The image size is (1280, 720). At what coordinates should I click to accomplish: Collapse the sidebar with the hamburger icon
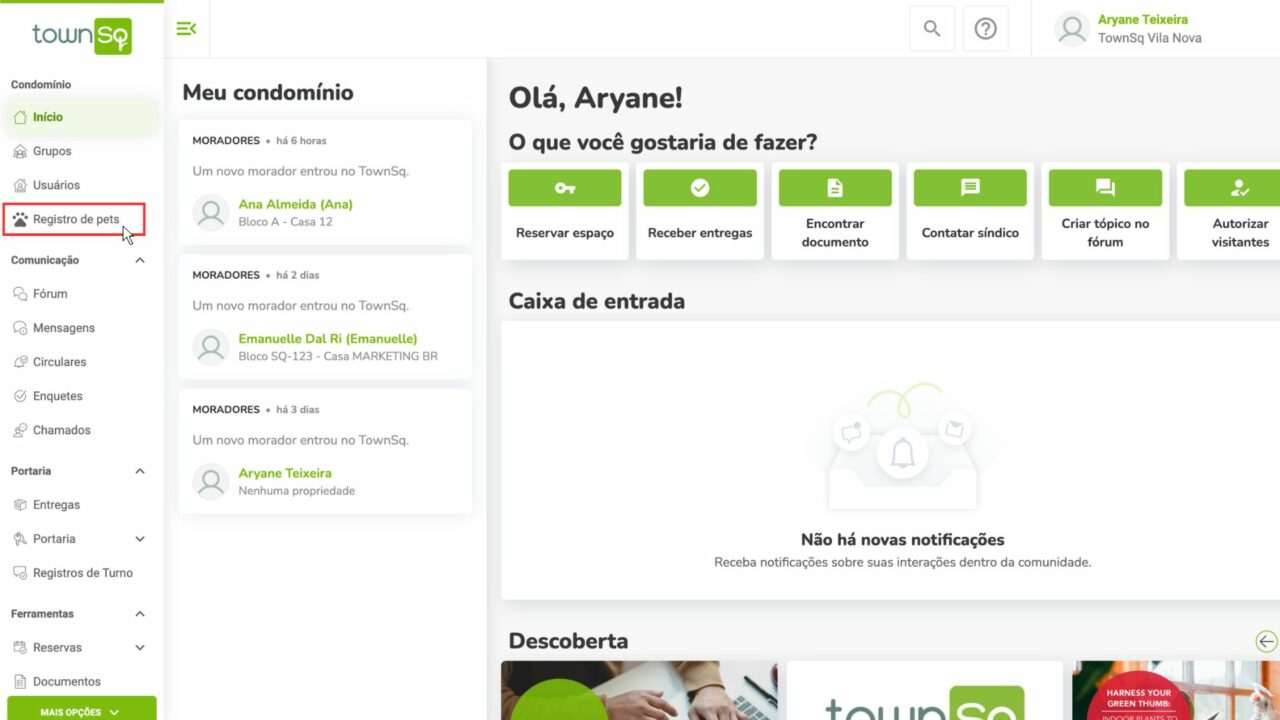coord(186,29)
